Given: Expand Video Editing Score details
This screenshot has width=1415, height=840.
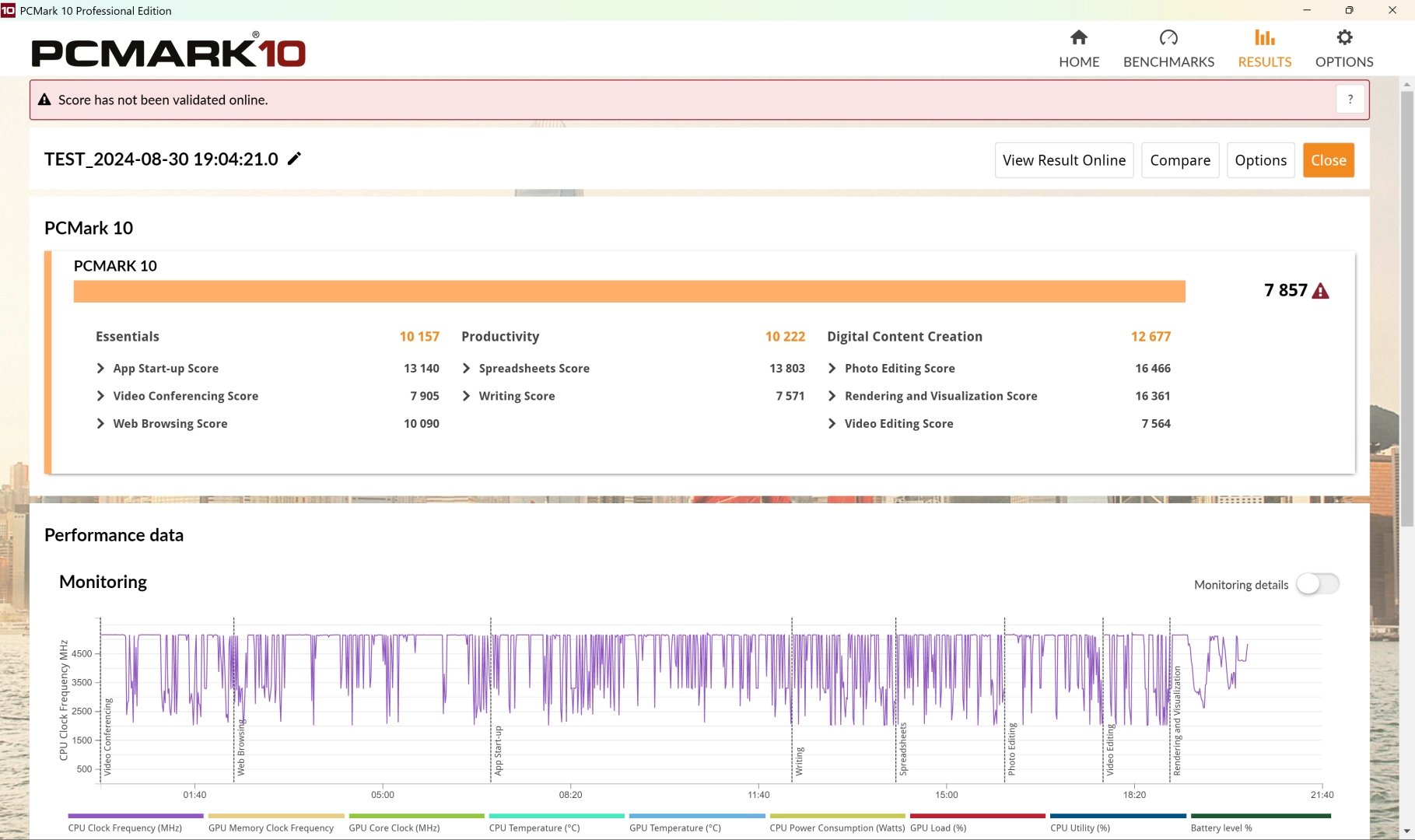Looking at the screenshot, I should tap(832, 423).
